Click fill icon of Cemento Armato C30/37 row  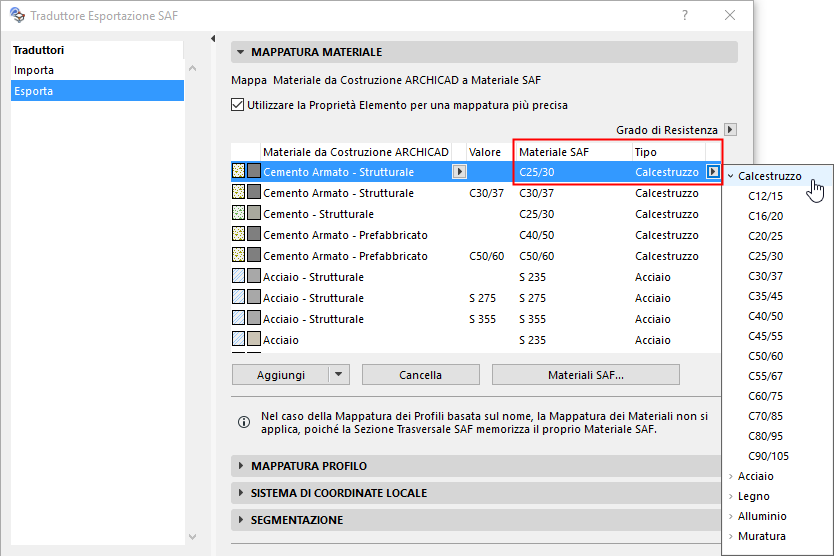pos(238,192)
